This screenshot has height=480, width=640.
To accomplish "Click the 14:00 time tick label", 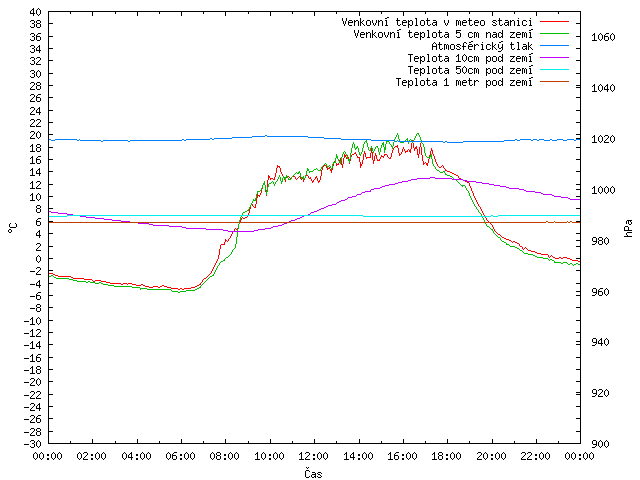I will tap(358, 456).
